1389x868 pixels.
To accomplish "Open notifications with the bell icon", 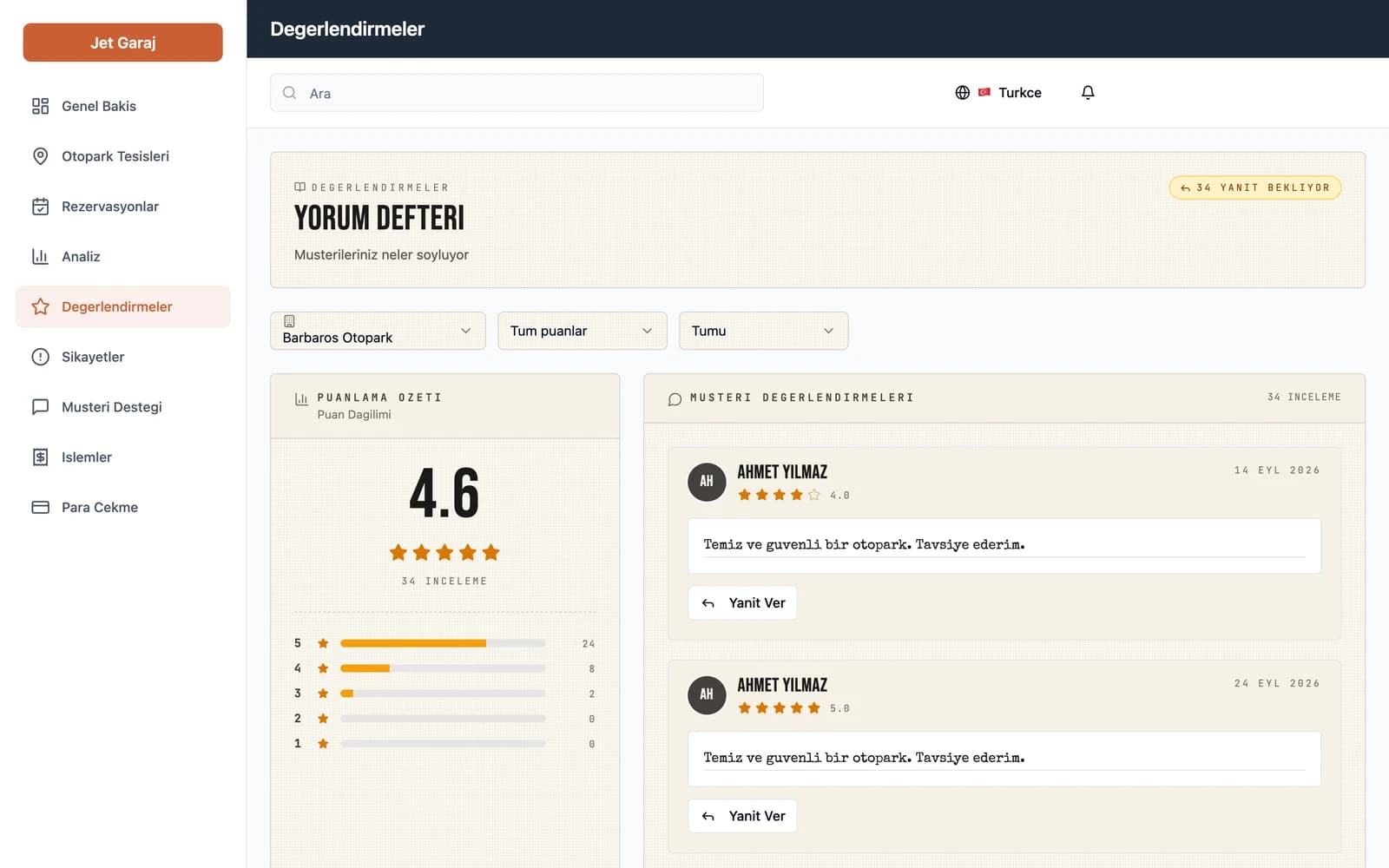I will tap(1088, 92).
